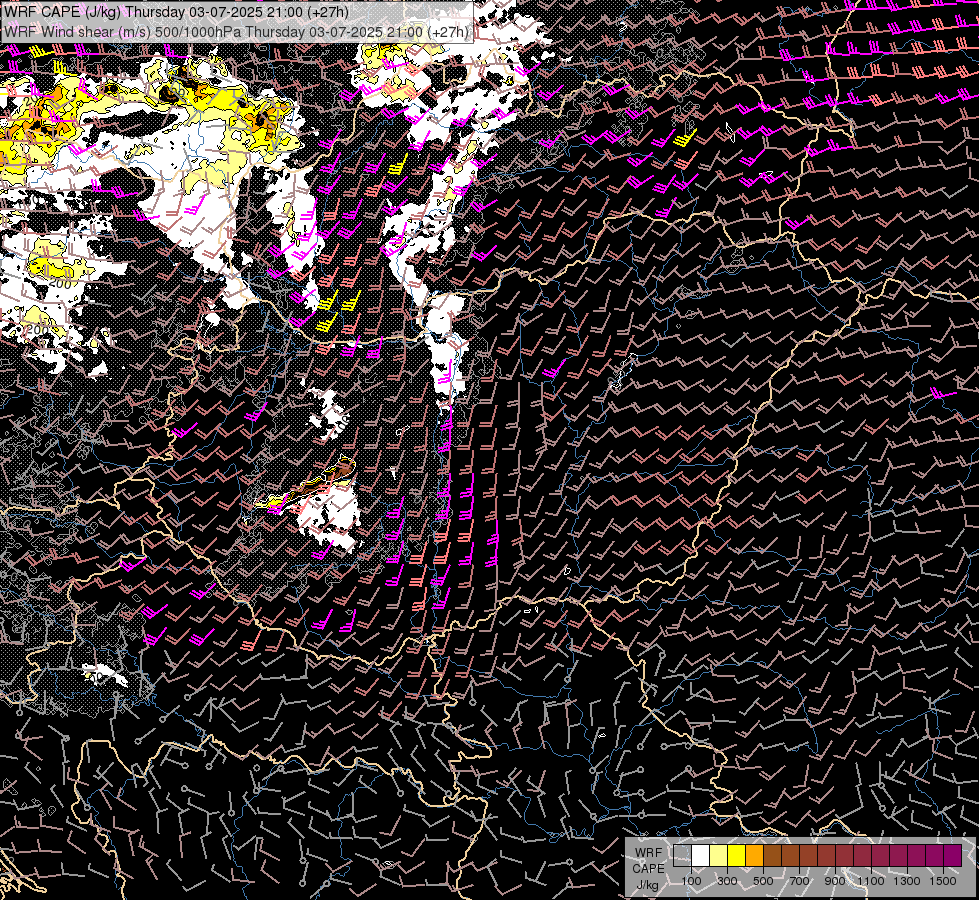Select the brown swatch right of 500
This screenshot has height=900, width=979.
coord(772,856)
